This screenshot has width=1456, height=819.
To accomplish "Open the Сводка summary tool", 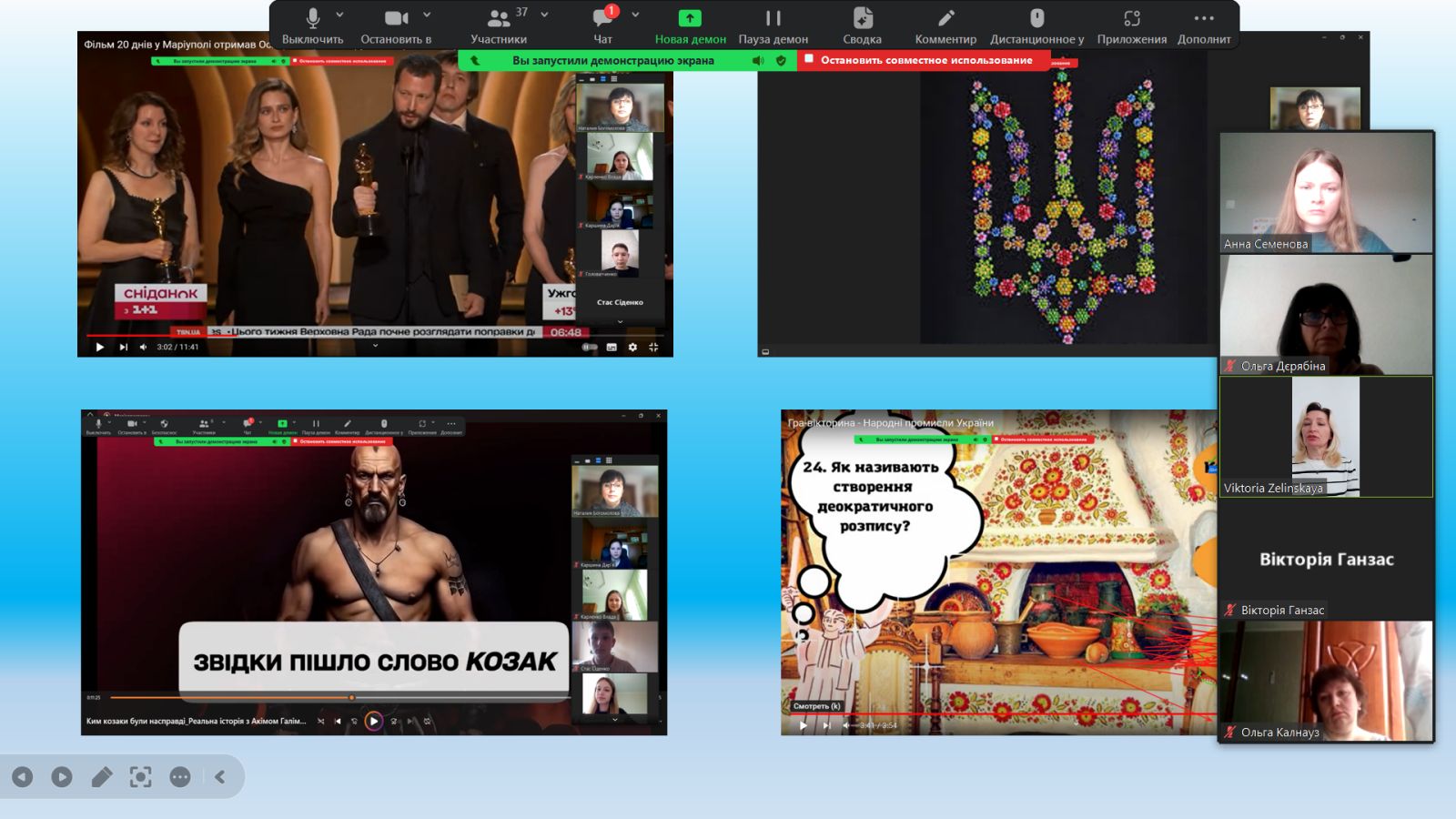I will coord(862,25).
